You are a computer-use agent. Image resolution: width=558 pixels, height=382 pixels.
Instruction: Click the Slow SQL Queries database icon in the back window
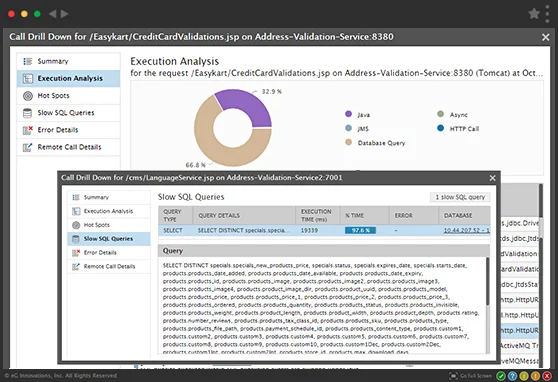coord(27,113)
